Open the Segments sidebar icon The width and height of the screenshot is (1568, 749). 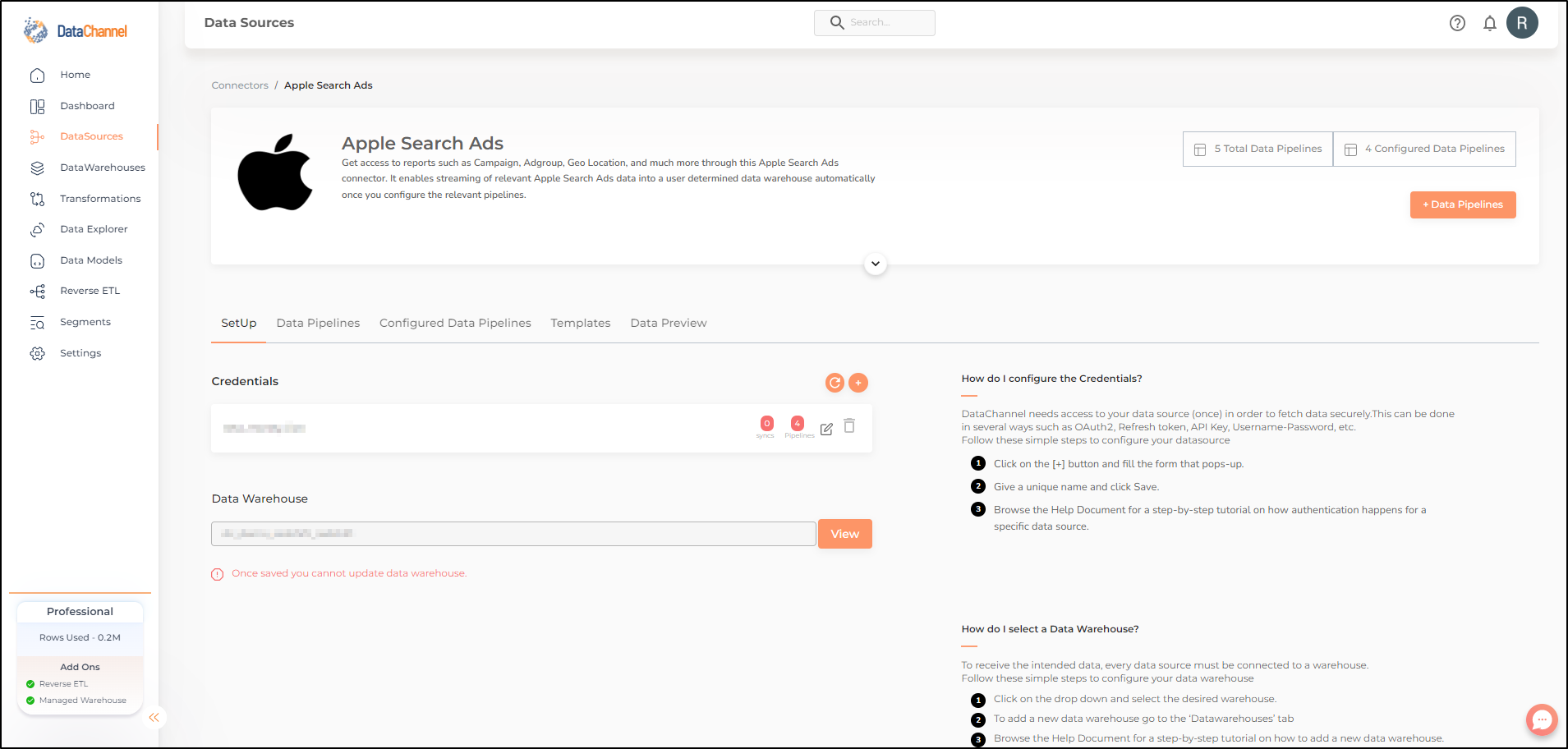(37, 323)
